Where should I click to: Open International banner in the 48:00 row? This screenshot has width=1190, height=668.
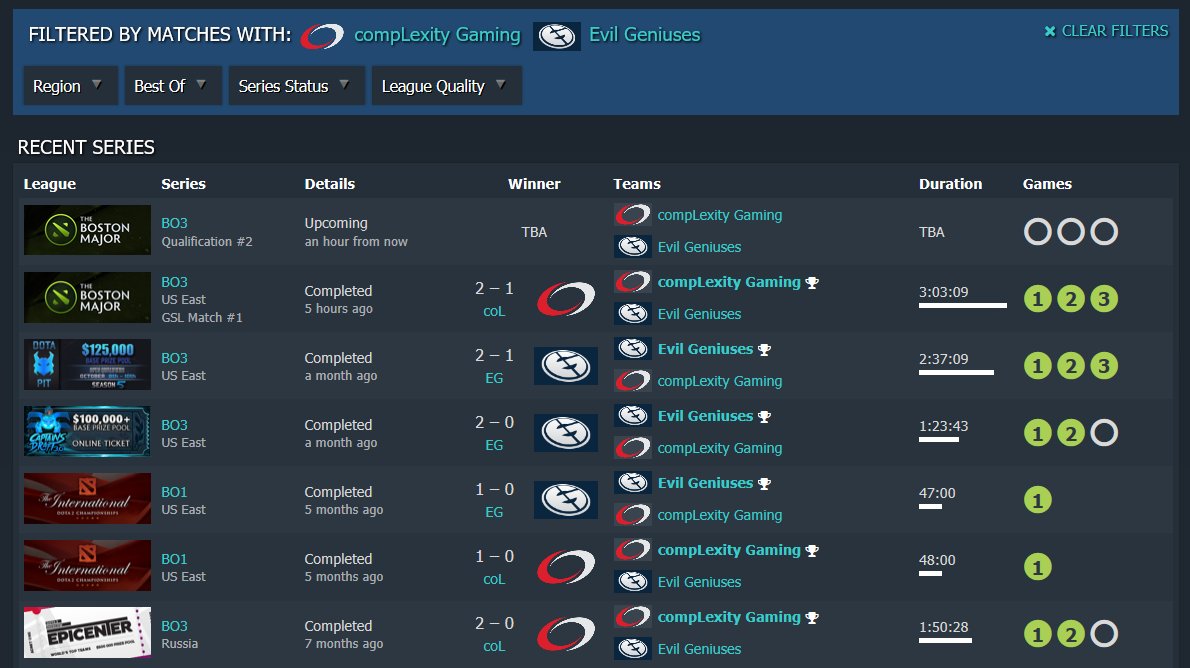point(87,566)
